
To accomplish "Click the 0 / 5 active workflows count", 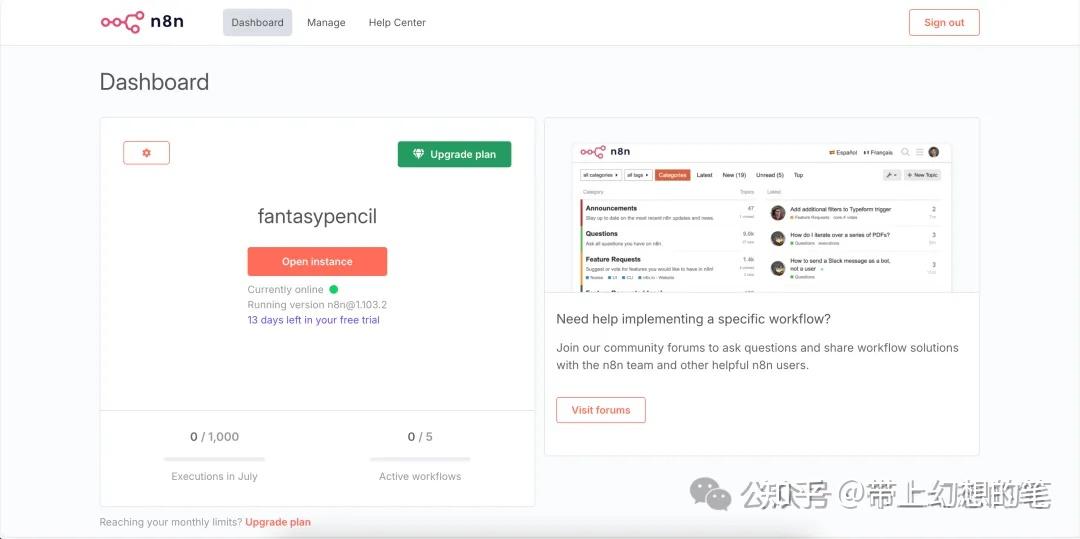I will pos(420,436).
